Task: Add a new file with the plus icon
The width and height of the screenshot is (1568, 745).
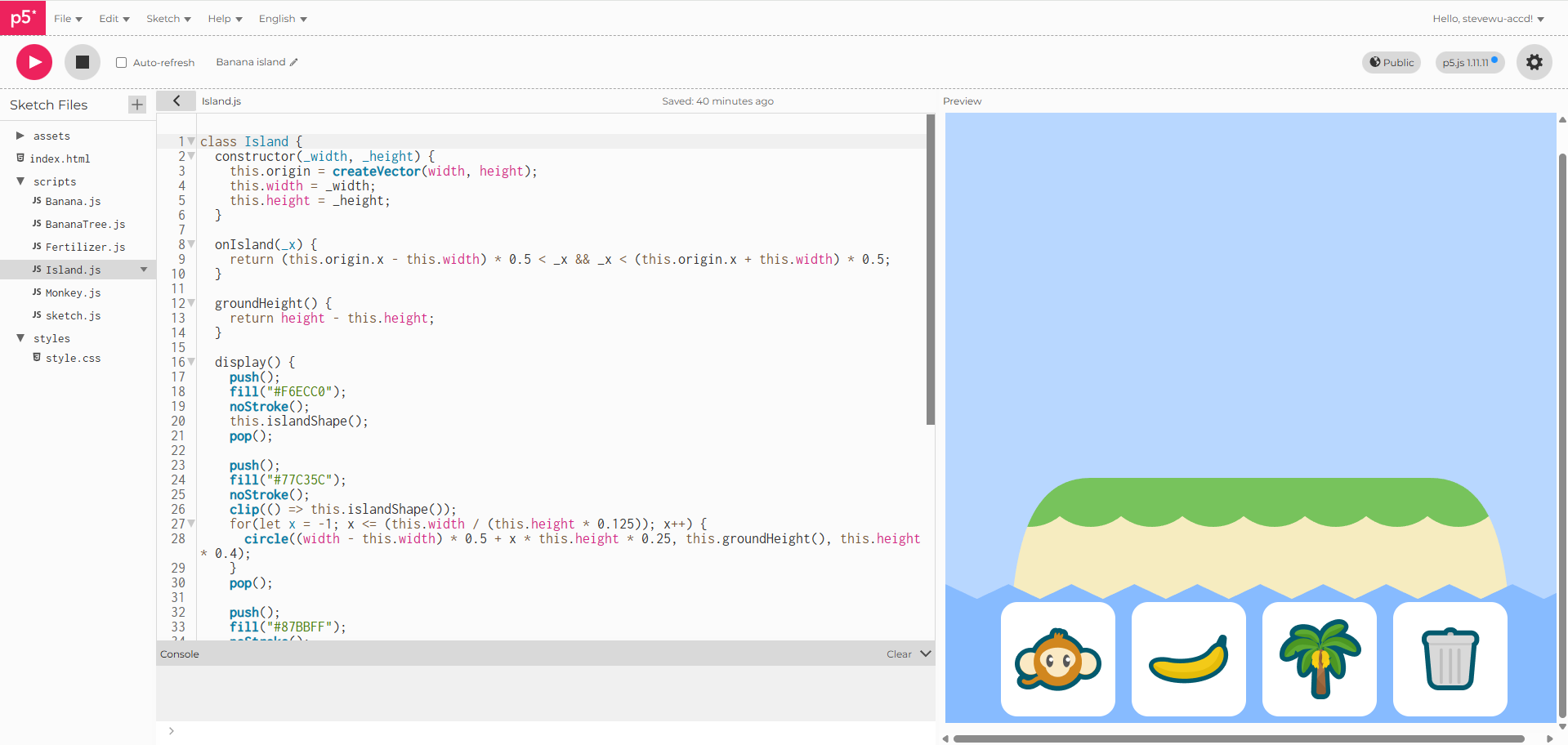Action: coord(136,105)
